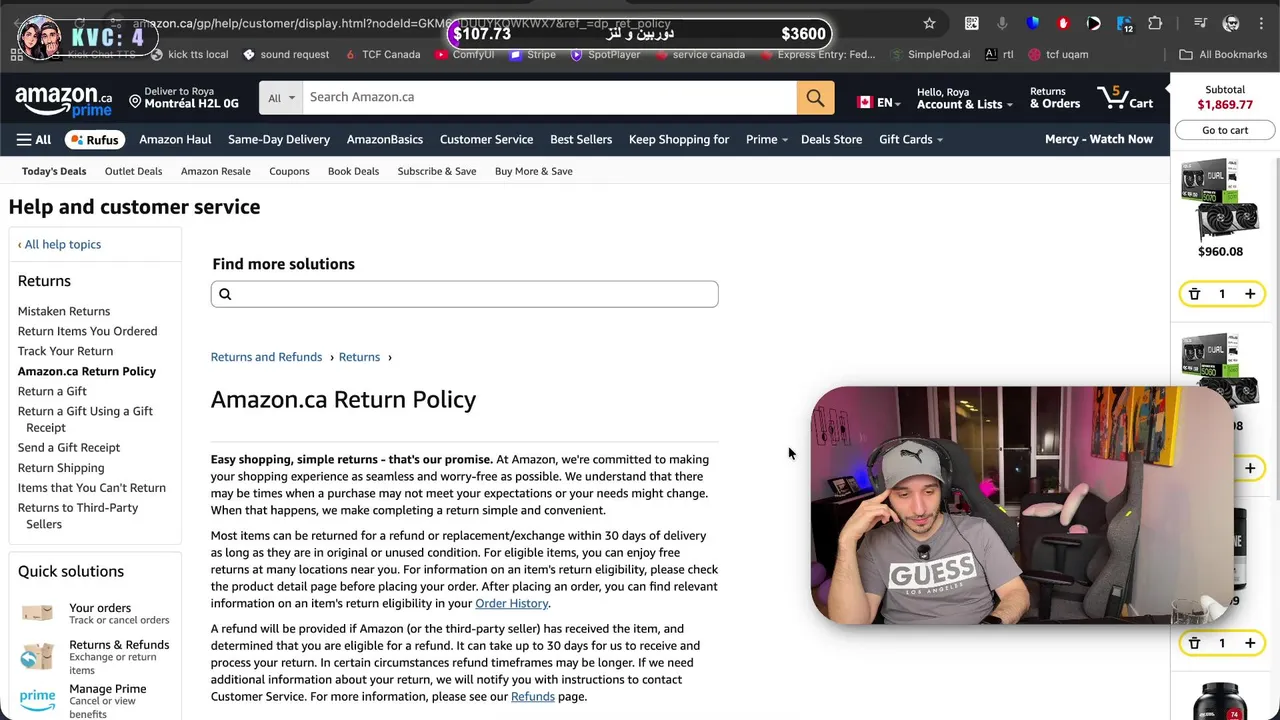
Task: Remove the third cart item via trash icon
Action: 1194,643
